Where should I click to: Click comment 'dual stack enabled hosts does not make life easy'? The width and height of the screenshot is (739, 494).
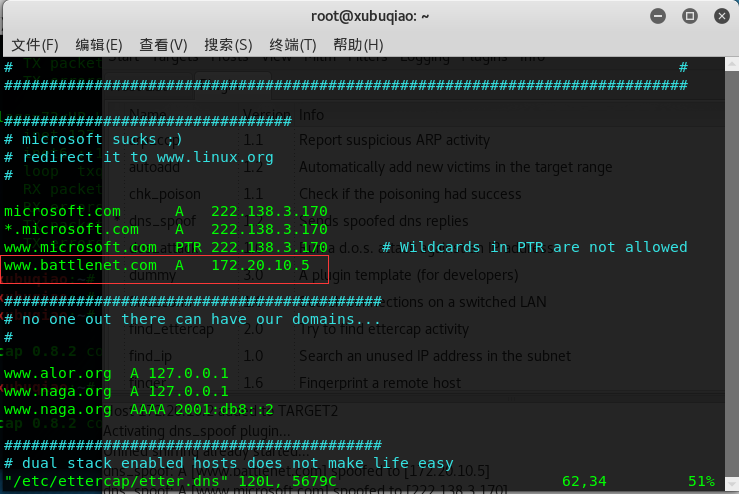point(238,463)
